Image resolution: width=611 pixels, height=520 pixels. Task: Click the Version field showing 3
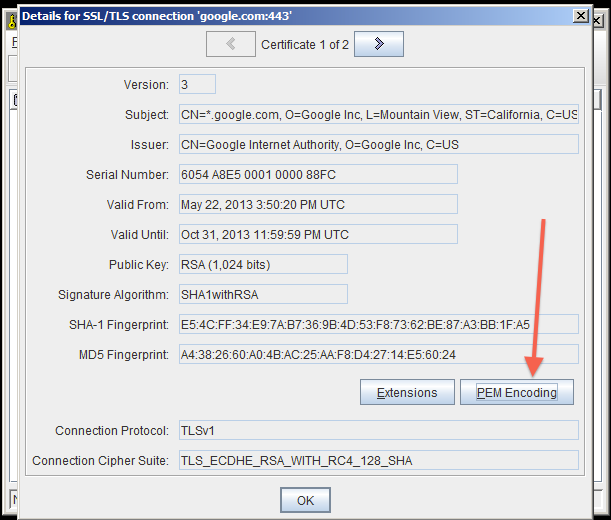(197, 84)
